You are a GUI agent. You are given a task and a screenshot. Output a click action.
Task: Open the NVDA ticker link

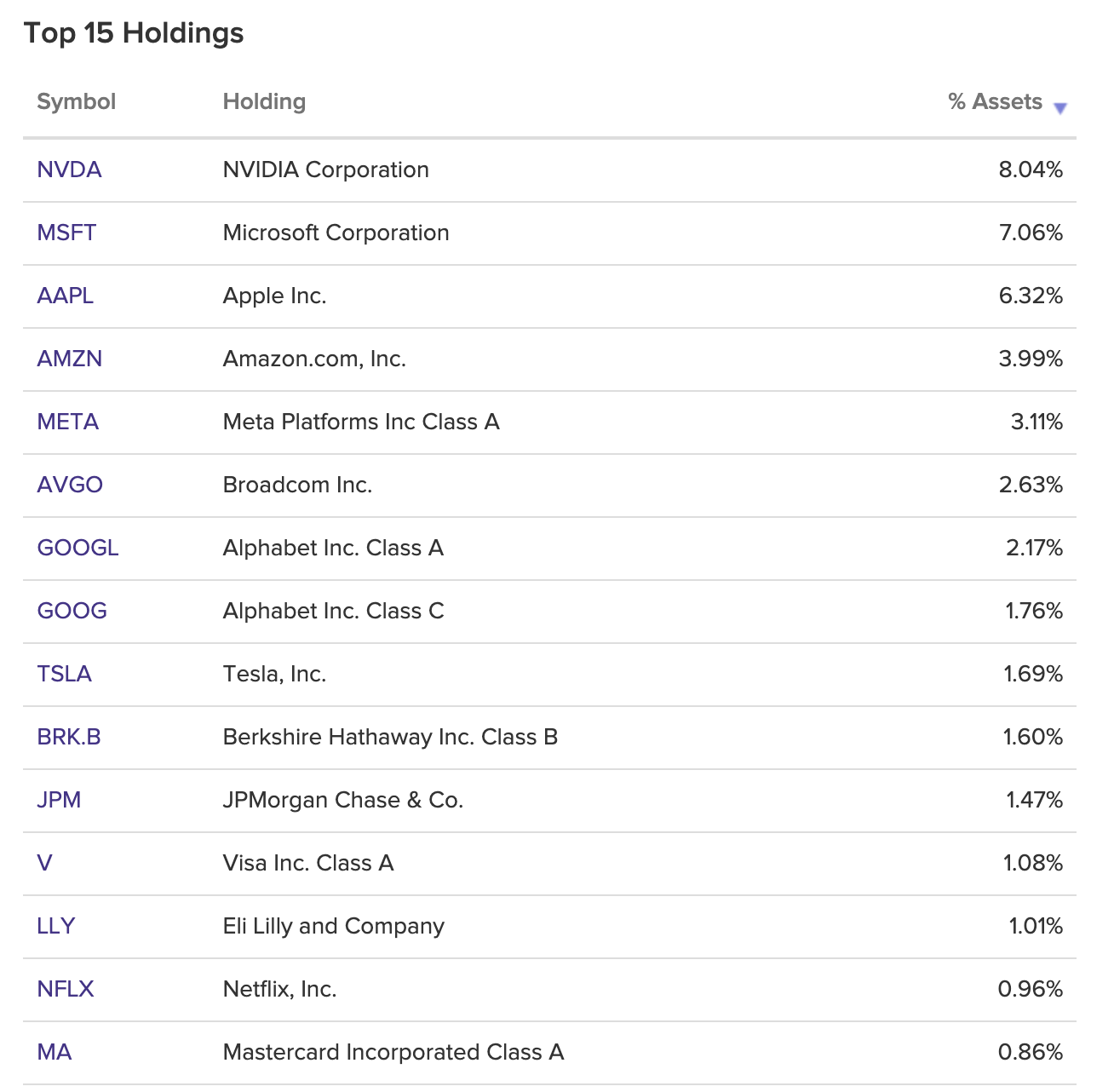69,170
